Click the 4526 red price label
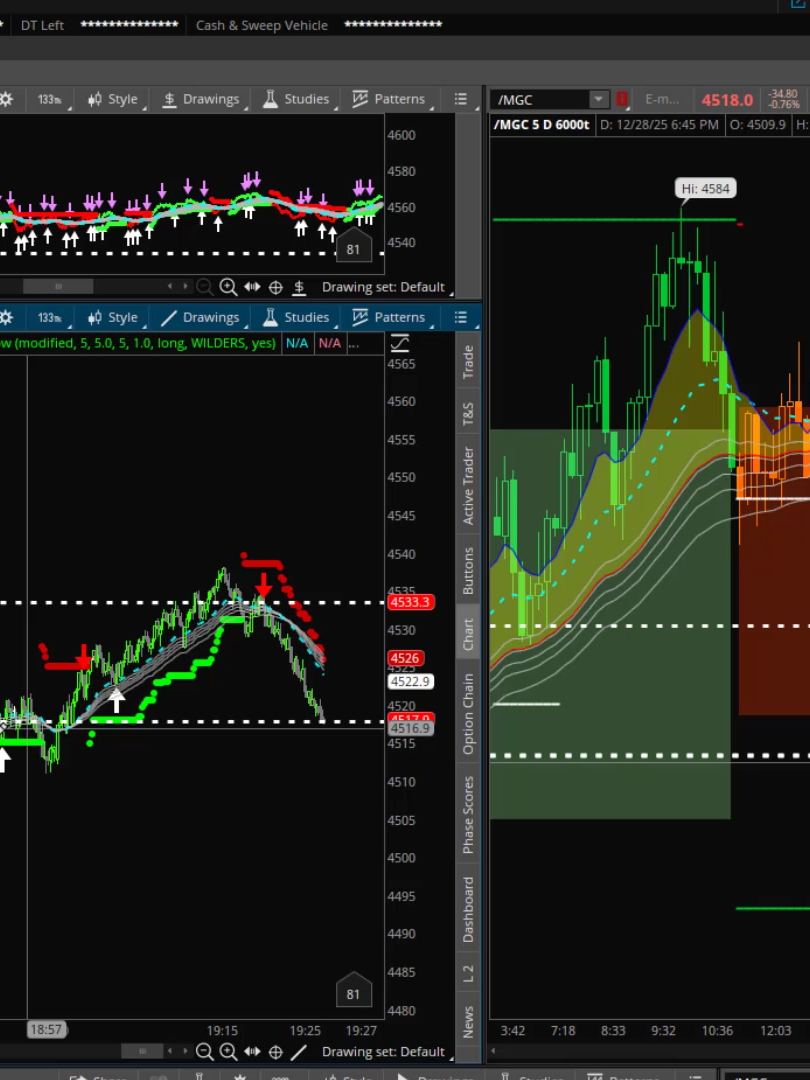Image resolution: width=810 pixels, height=1080 pixels. pyautogui.click(x=405, y=658)
